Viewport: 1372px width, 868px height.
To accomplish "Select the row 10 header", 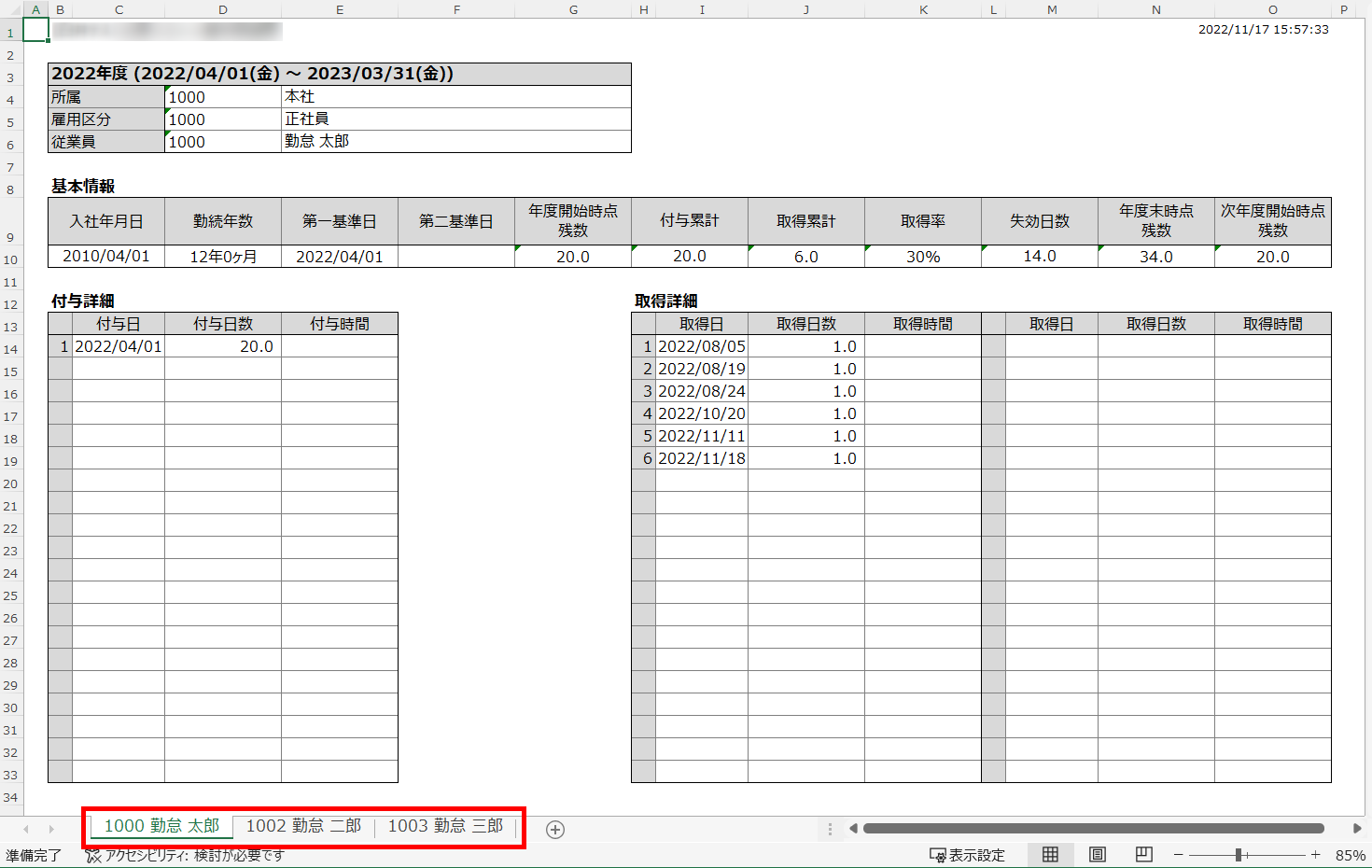I will (x=10, y=260).
